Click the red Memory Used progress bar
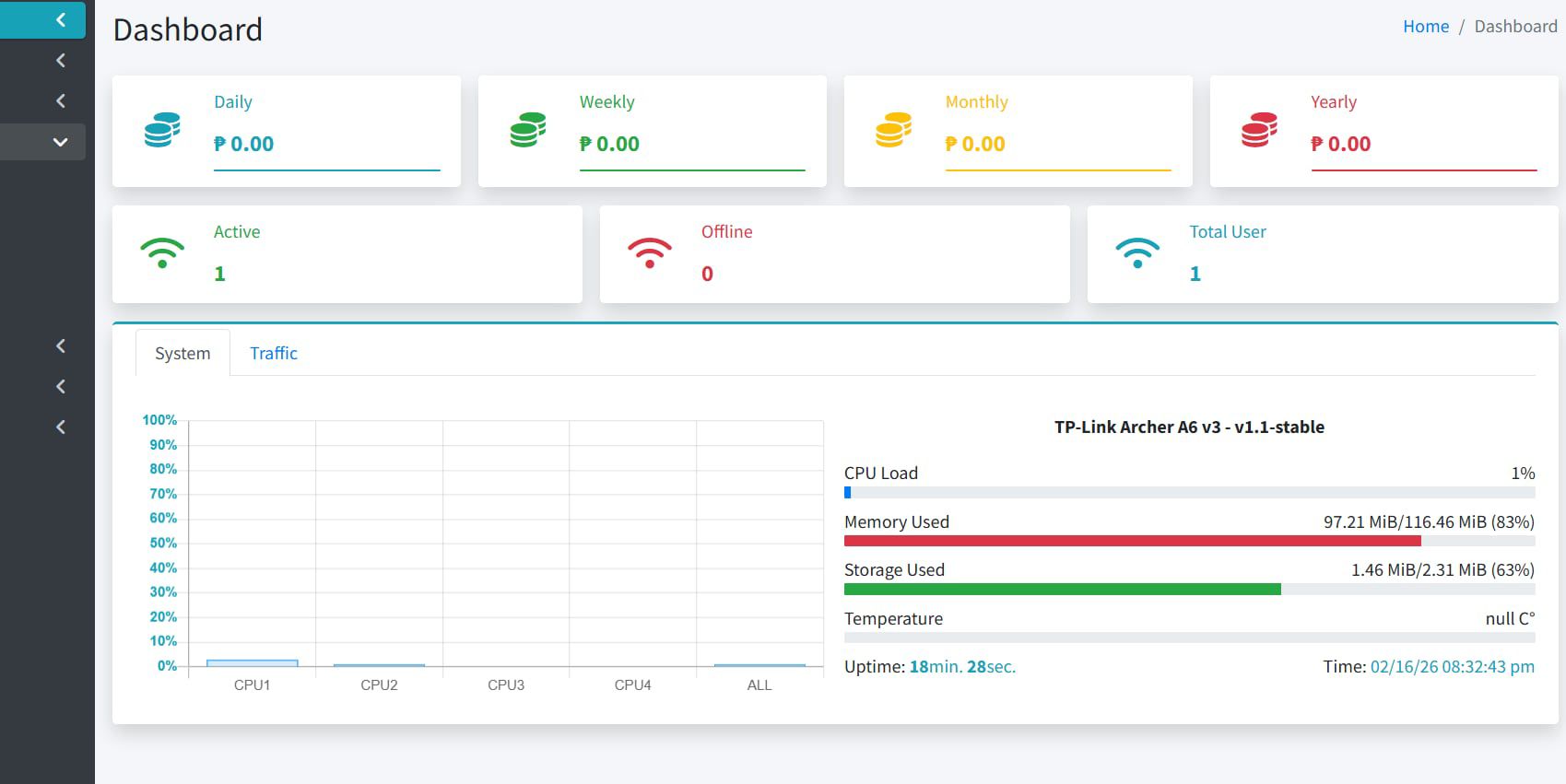This screenshot has width=1566, height=784. tap(1133, 541)
